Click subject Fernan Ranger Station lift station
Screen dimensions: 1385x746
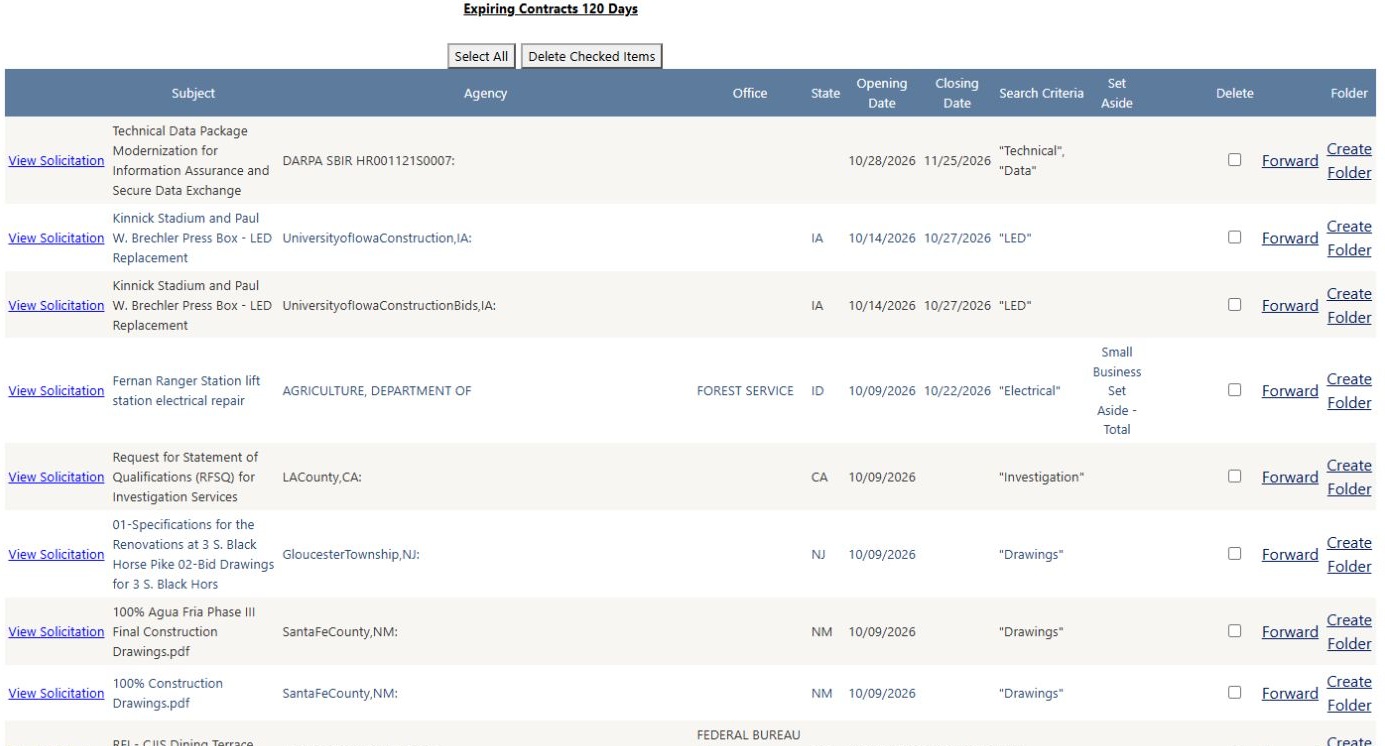(186, 391)
